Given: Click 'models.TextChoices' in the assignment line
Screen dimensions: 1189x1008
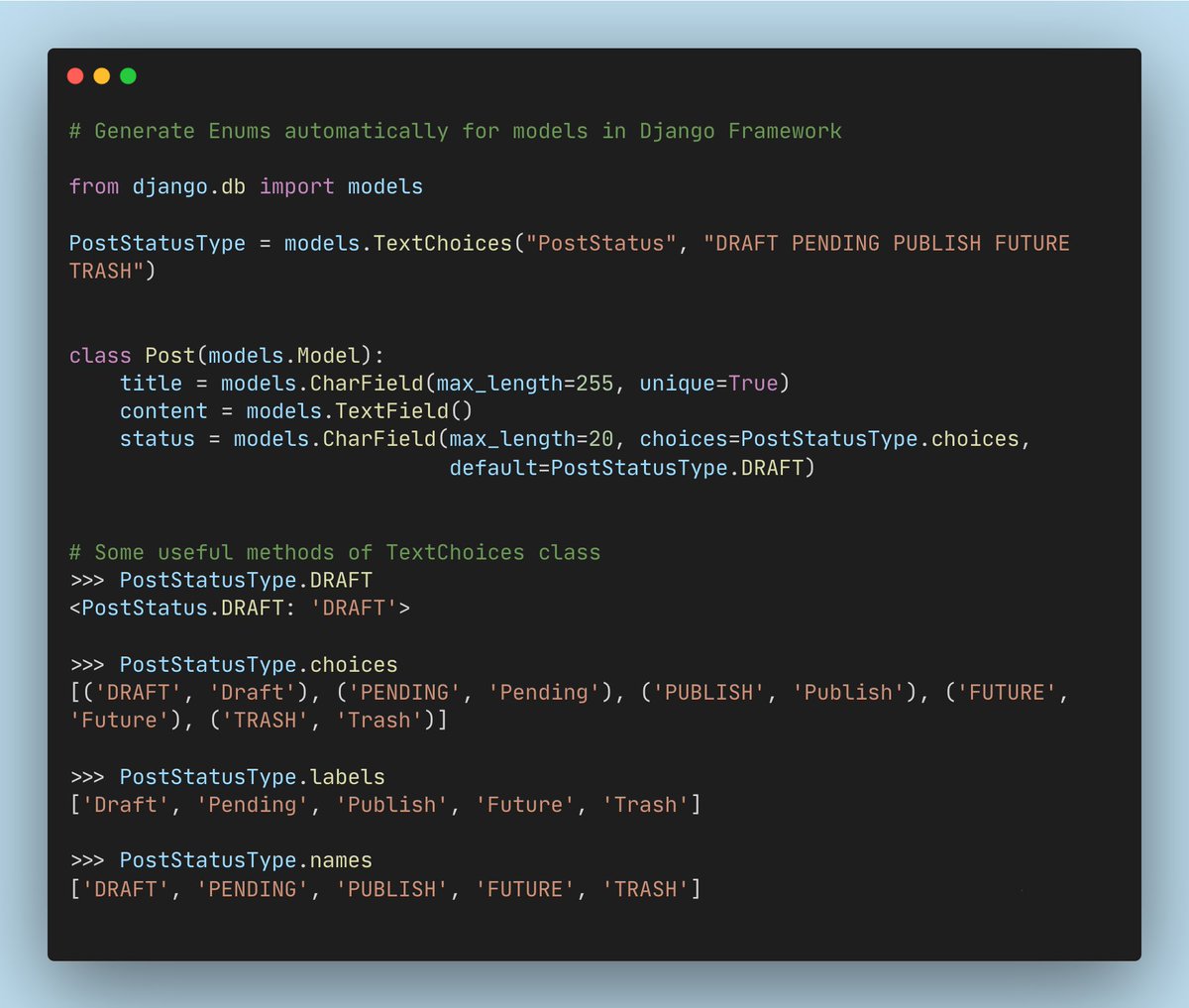Looking at the screenshot, I should (x=399, y=243).
